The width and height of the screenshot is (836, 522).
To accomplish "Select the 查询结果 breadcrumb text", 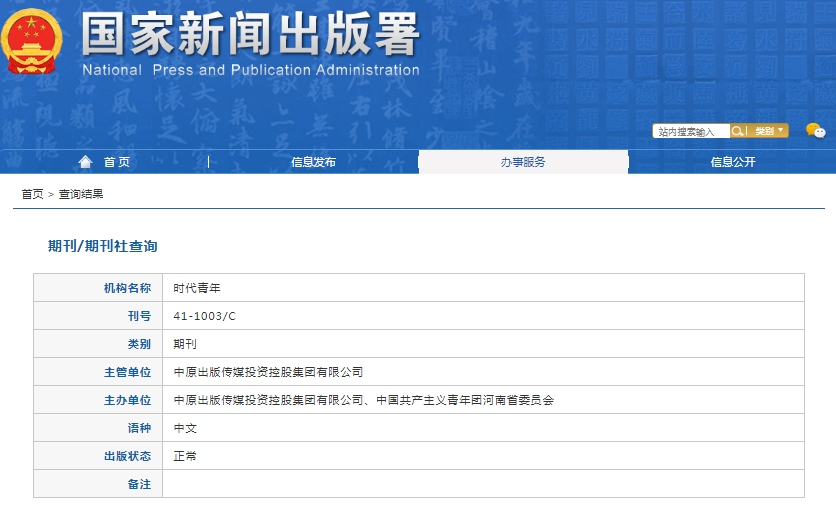I will coord(81,194).
